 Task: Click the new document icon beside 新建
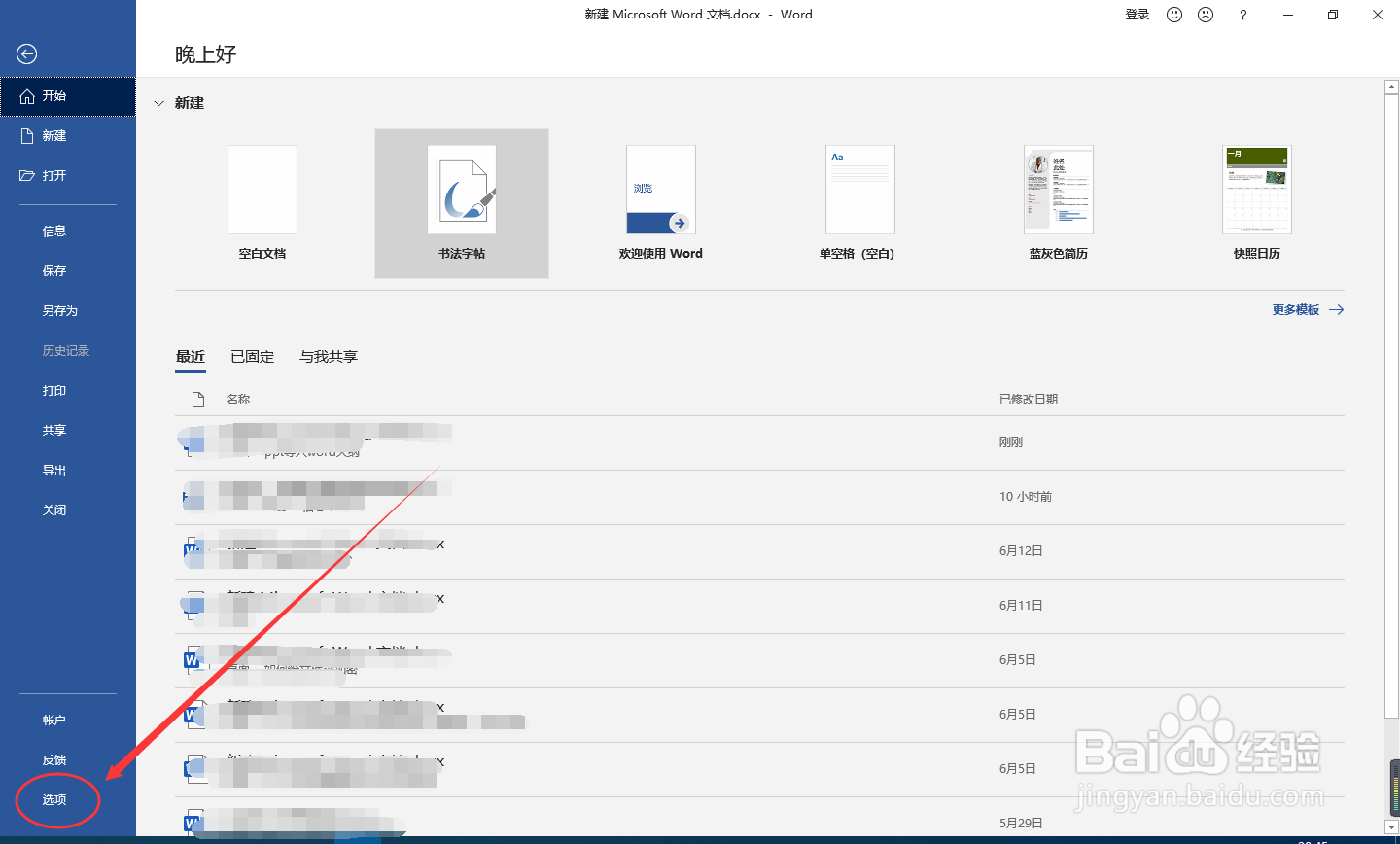point(27,136)
